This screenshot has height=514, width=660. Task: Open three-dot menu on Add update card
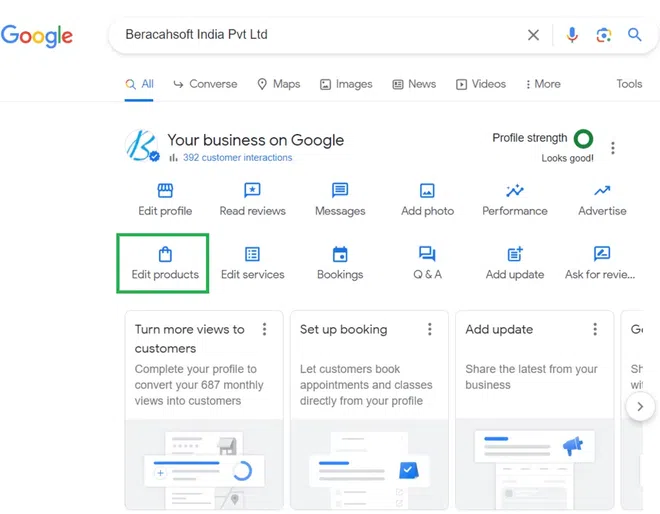[595, 329]
